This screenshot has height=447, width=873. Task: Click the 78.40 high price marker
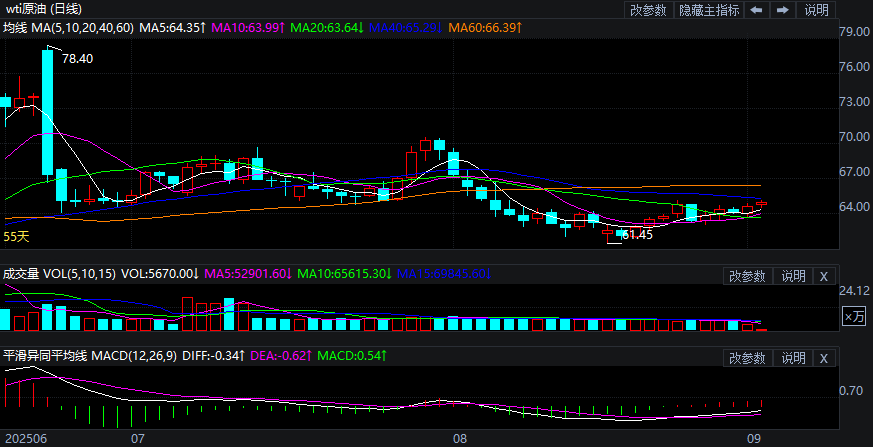77,59
